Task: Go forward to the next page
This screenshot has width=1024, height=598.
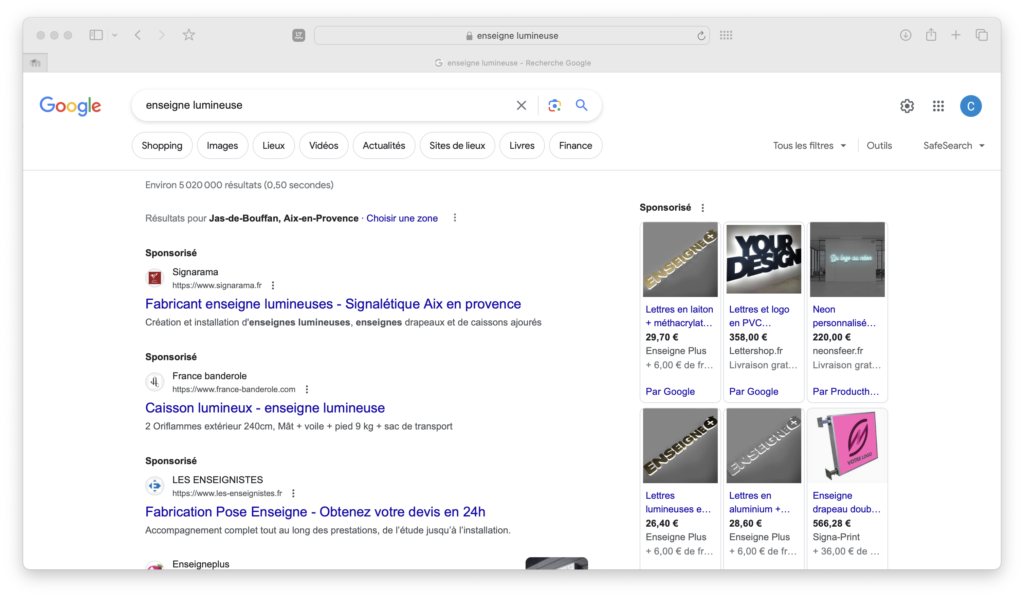Action: click(x=162, y=35)
